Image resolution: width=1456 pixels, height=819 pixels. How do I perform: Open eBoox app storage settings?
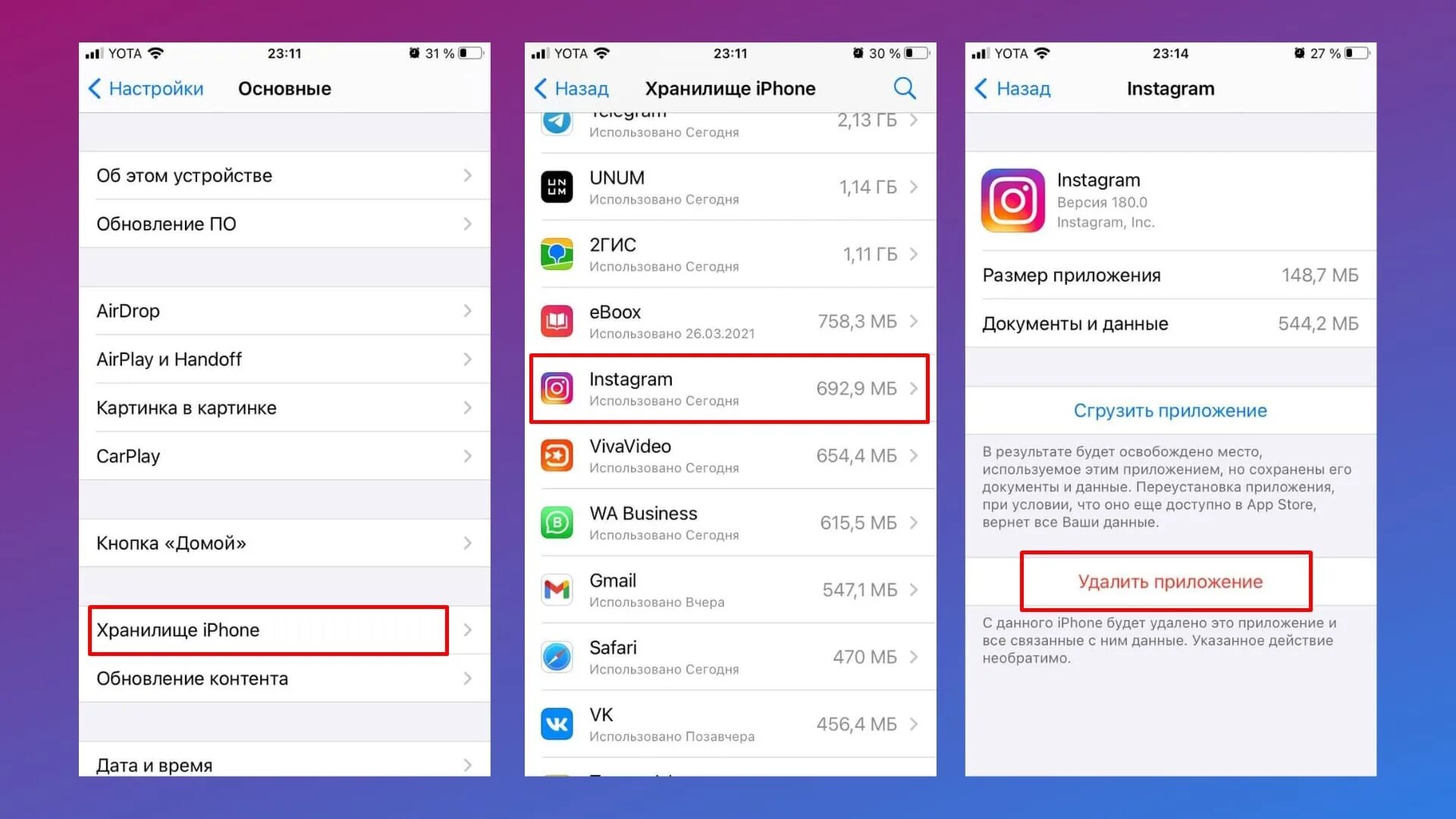point(728,321)
